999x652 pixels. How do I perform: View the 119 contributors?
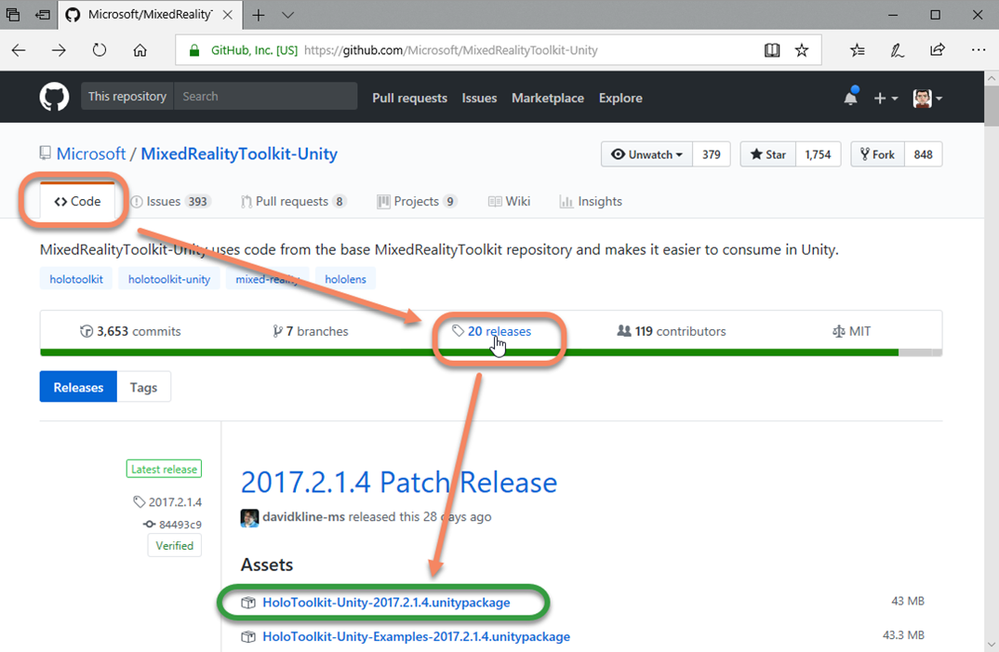(x=672, y=331)
